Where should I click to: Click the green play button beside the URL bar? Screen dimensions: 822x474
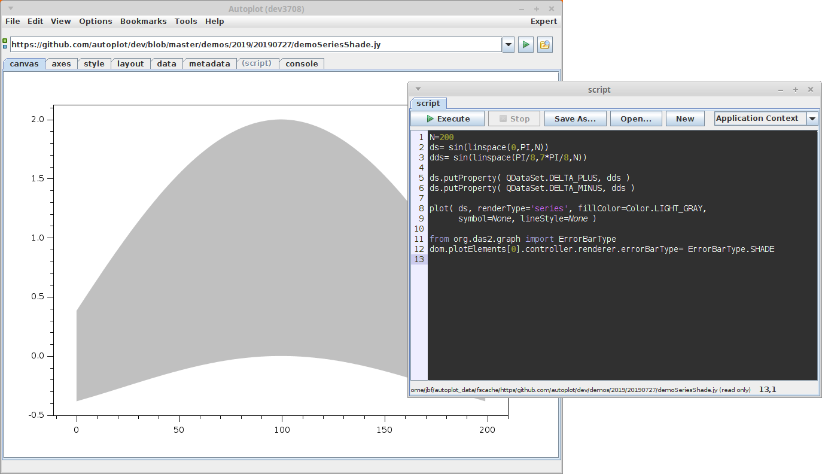coord(526,45)
